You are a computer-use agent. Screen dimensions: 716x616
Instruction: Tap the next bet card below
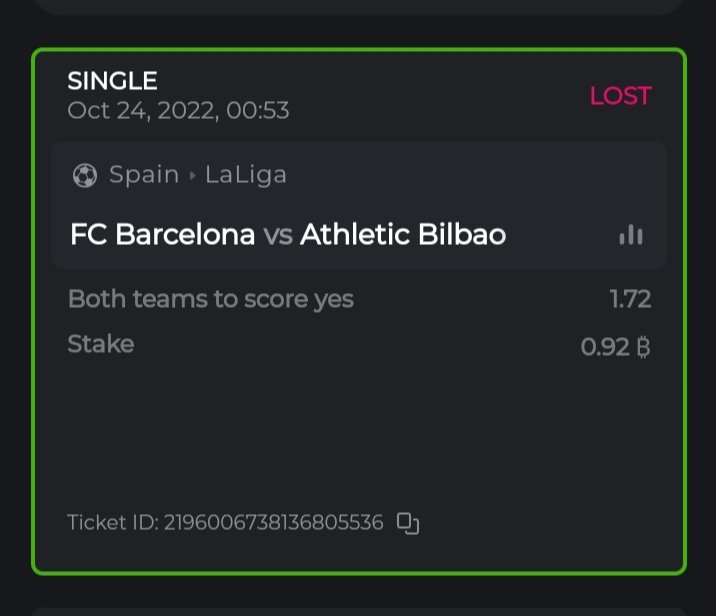(358, 610)
